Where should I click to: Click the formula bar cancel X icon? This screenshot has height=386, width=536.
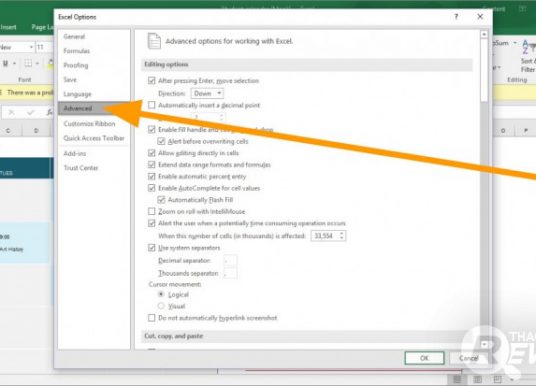(11, 112)
